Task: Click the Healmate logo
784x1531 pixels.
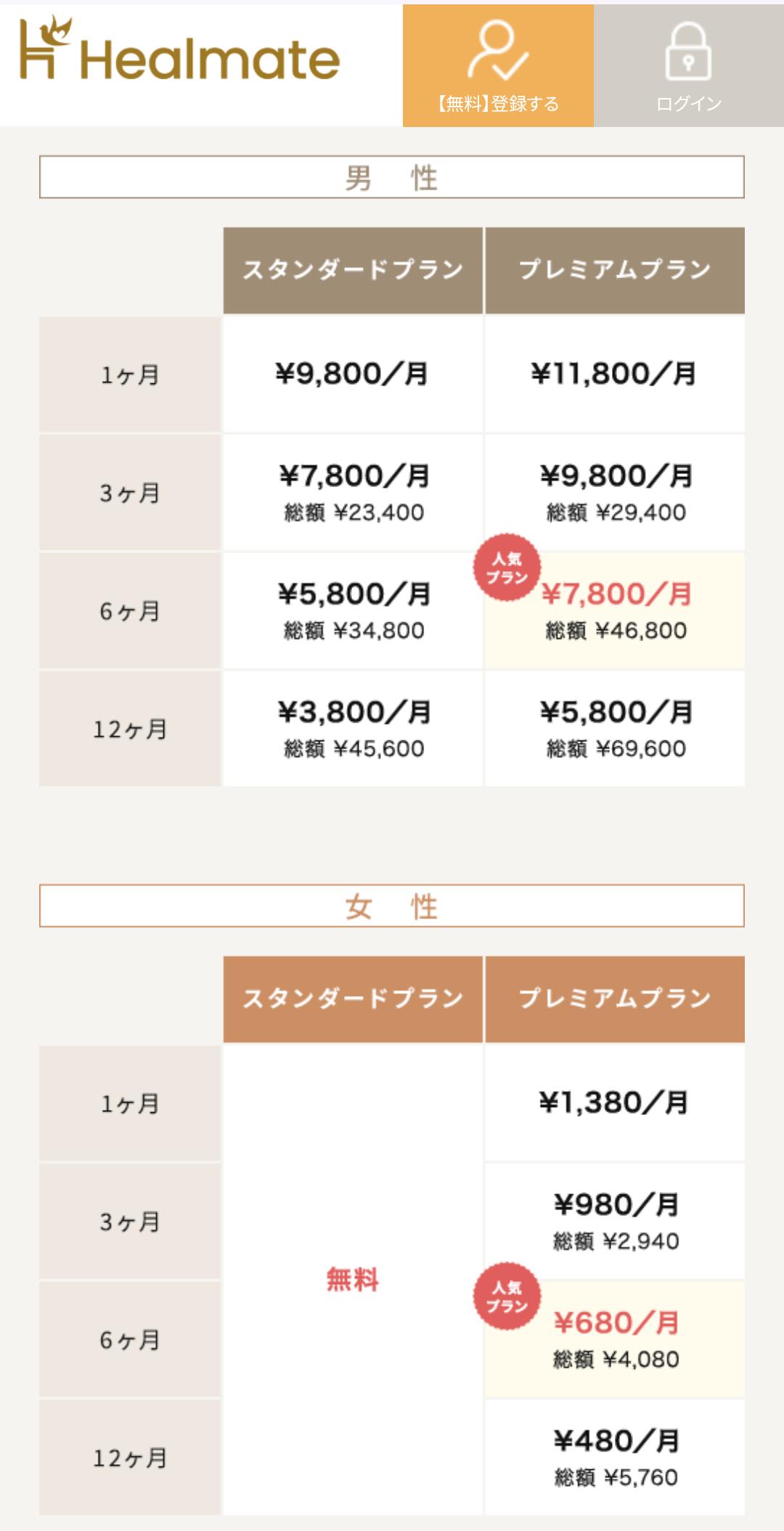Action: (x=179, y=51)
